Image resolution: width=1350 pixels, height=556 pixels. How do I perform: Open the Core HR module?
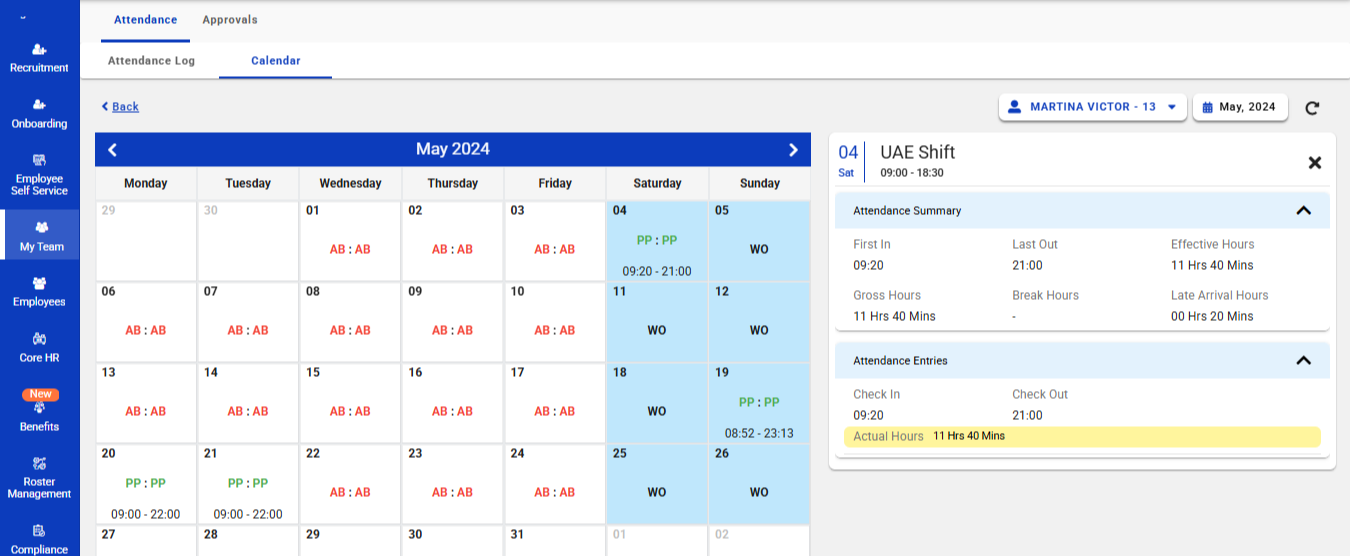click(39, 348)
